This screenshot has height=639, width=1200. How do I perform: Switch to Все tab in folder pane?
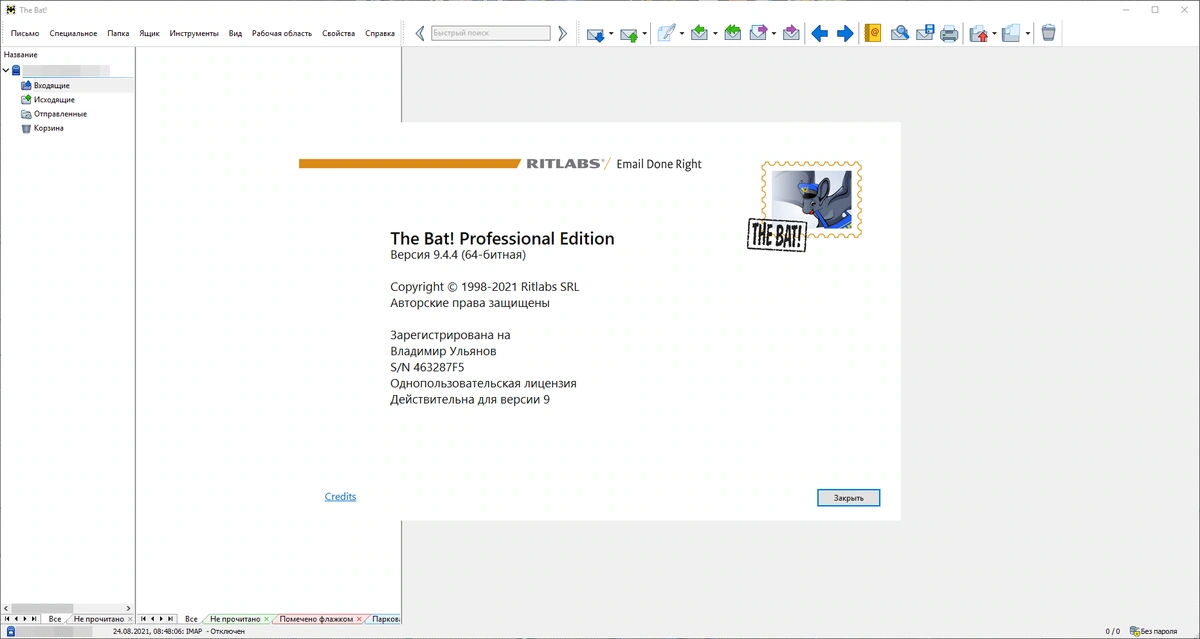pos(55,619)
